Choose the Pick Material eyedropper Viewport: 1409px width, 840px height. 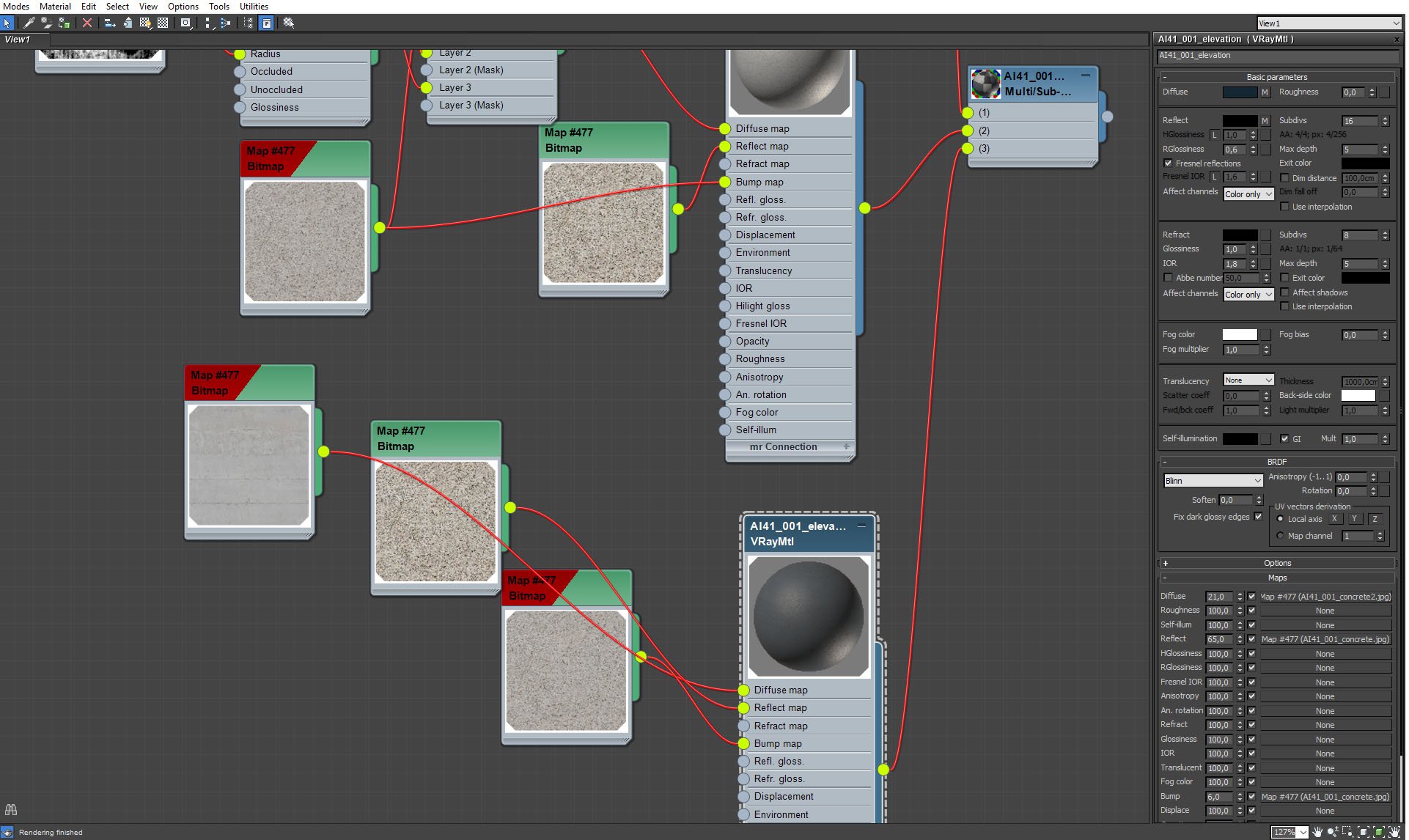click(x=29, y=23)
